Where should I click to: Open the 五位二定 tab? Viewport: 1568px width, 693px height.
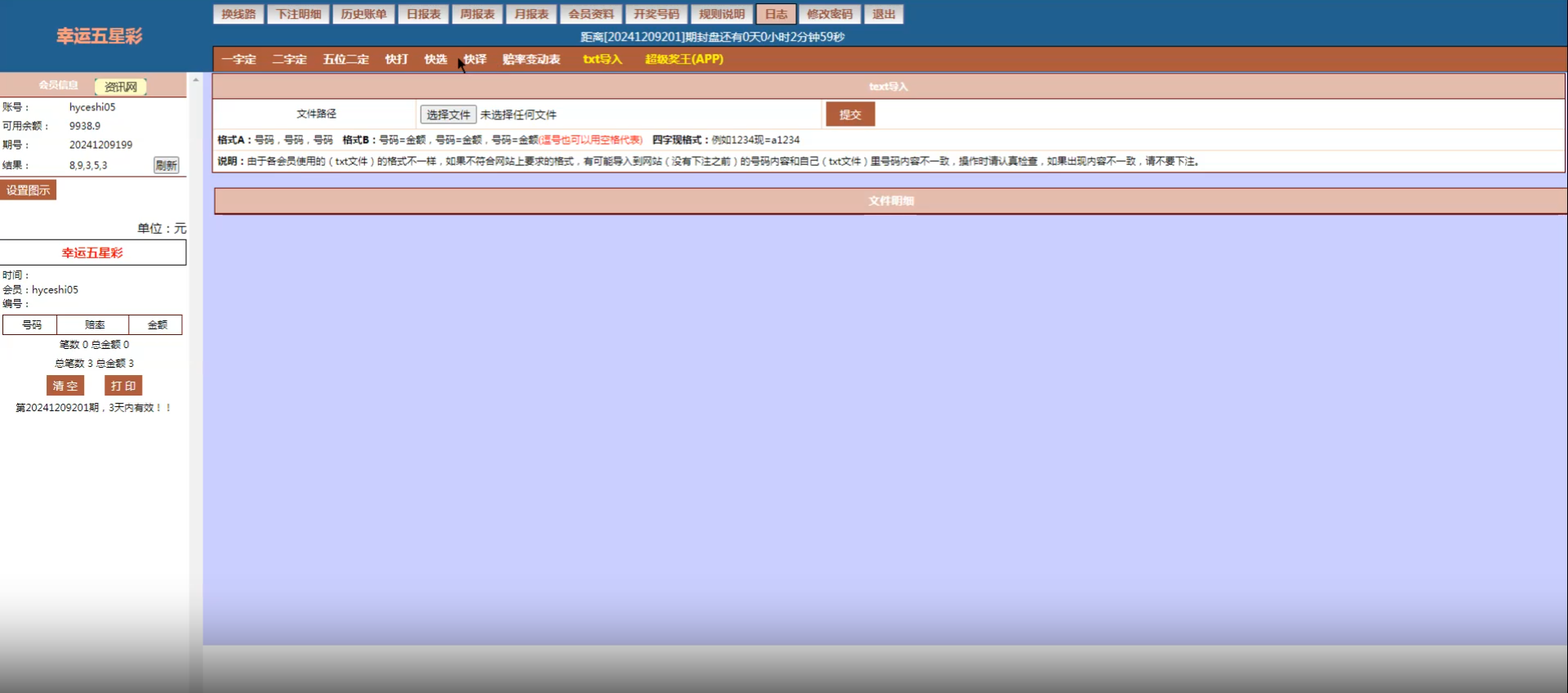[x=345, y=59]
